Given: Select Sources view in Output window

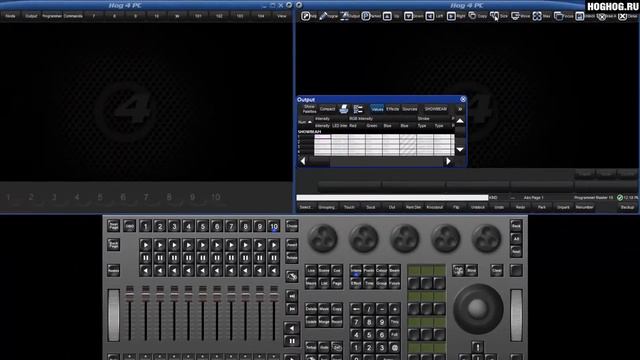Looking at the screenshot, I should [410, 109].
